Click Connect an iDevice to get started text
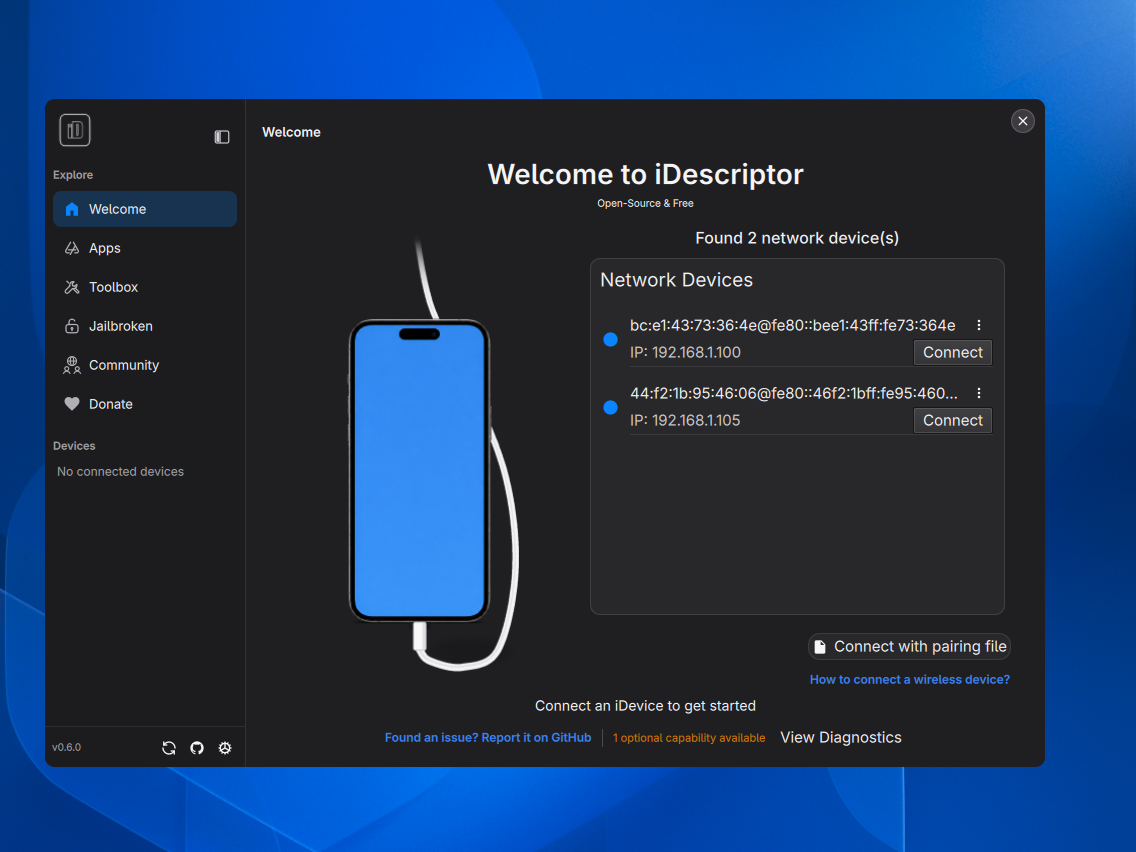1136x852 pixels. click(645, 706)
